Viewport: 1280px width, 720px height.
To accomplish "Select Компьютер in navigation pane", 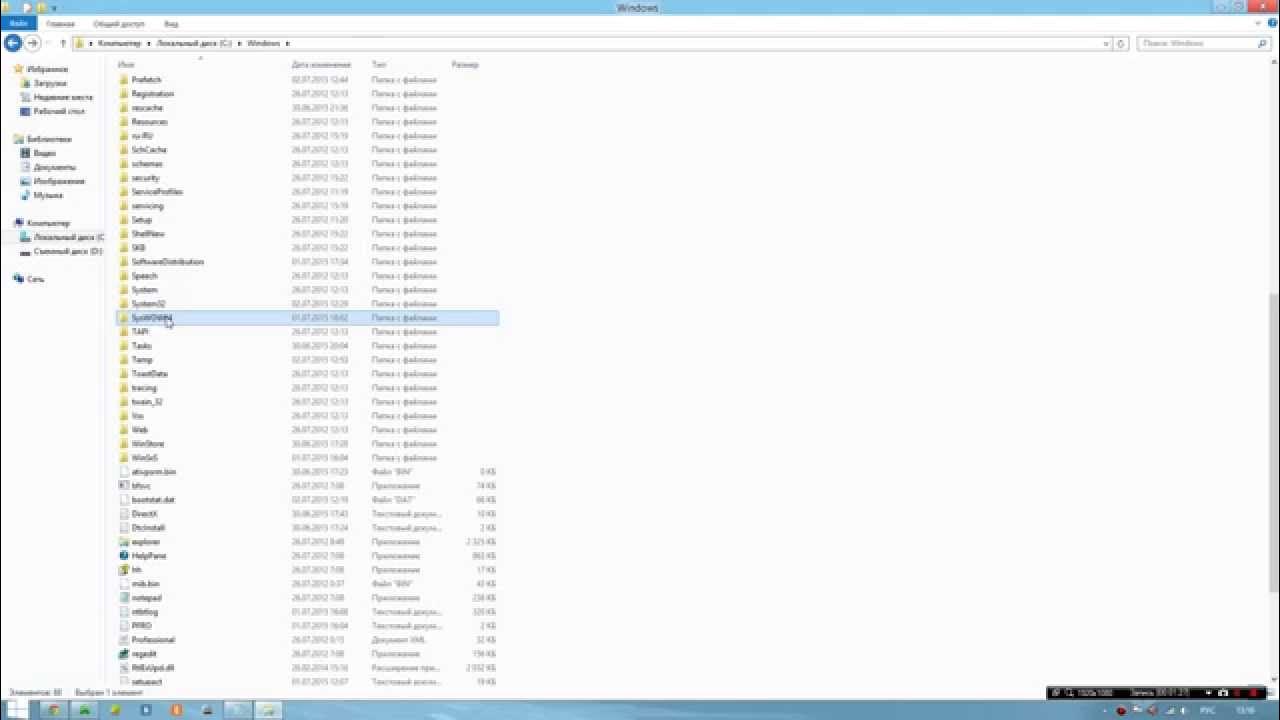I will point(48,223).
